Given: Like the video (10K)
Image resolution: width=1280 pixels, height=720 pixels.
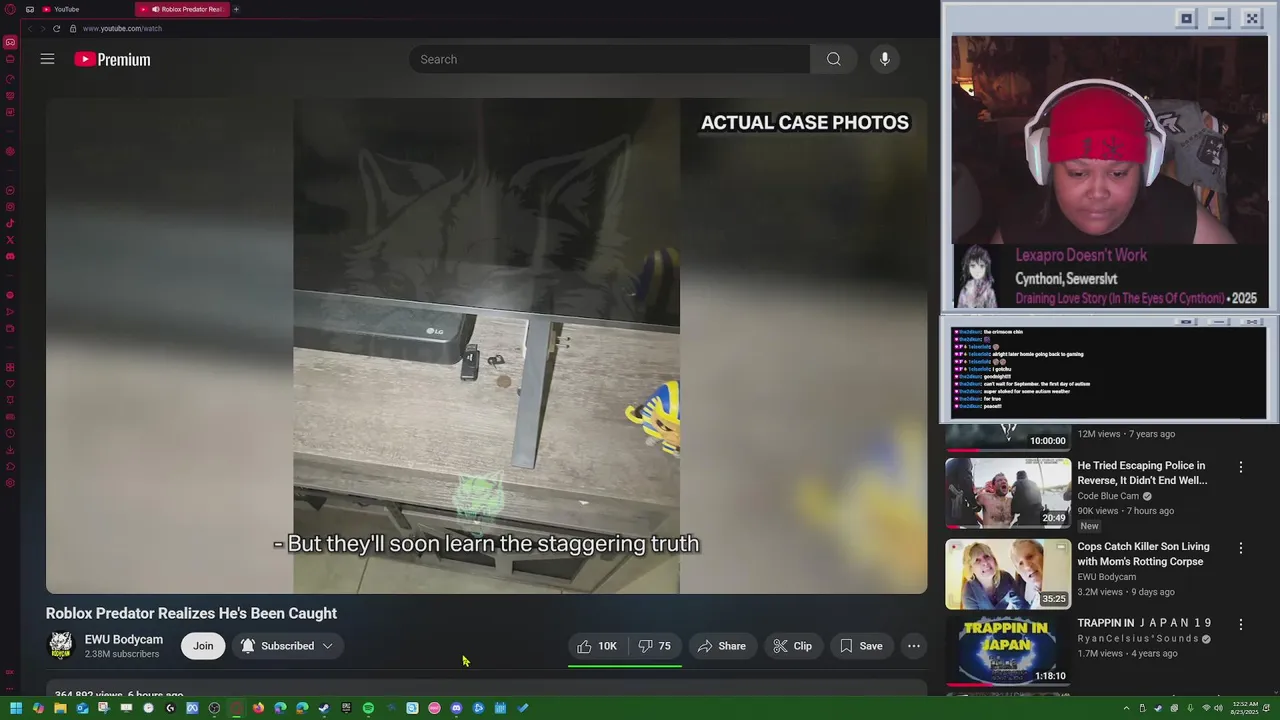Looking at the screenshot, I should (x=597, y=646).
